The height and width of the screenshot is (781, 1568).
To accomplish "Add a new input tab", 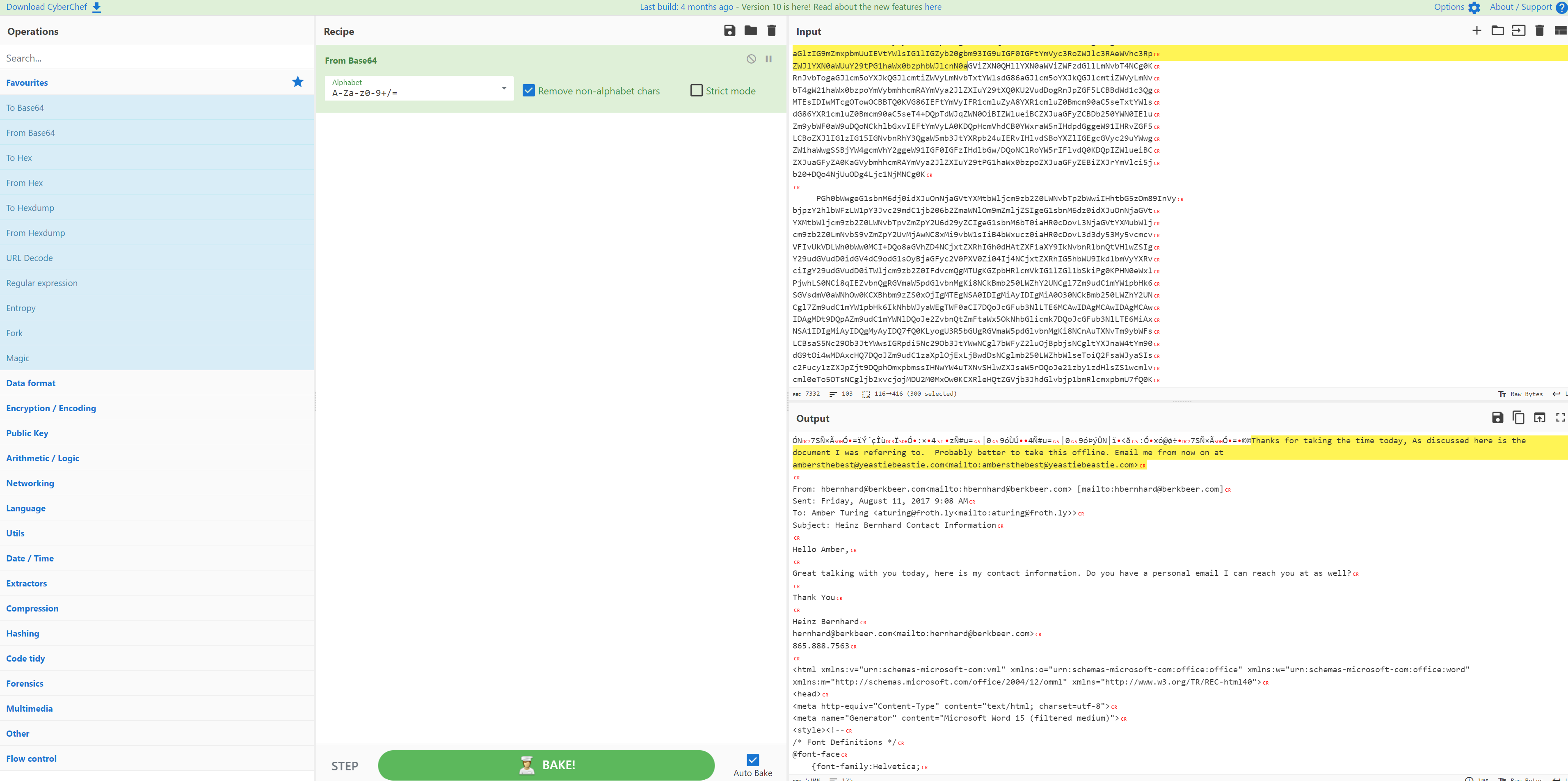I will (x=1476, y=31).
